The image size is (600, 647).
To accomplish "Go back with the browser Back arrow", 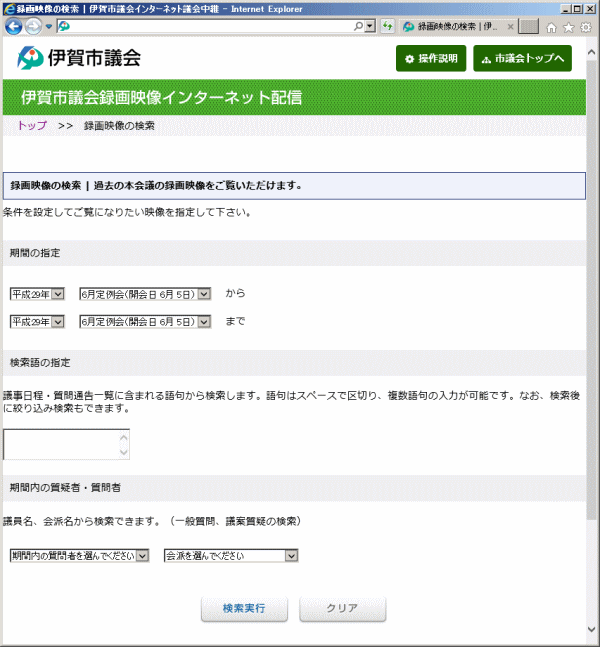I will 13,27.
